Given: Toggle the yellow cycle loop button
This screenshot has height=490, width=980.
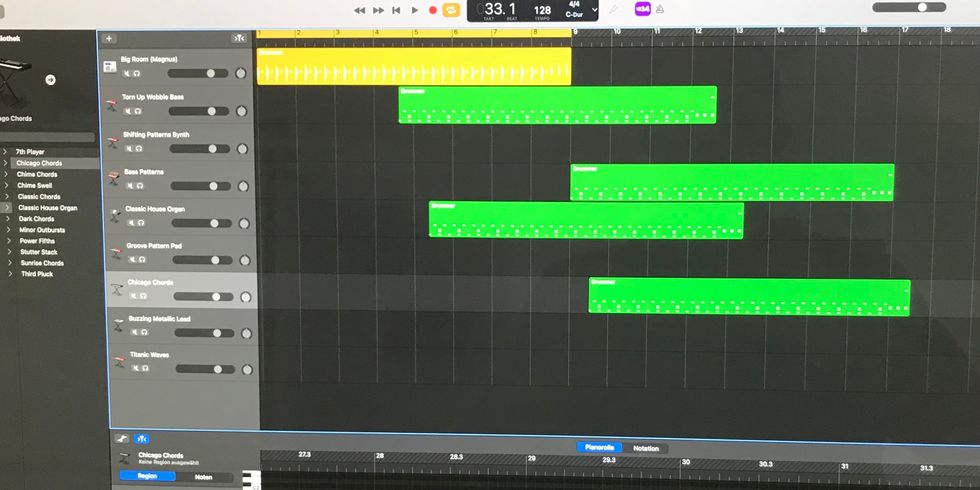Looking at the screenshot, I should tap(451, 10).
